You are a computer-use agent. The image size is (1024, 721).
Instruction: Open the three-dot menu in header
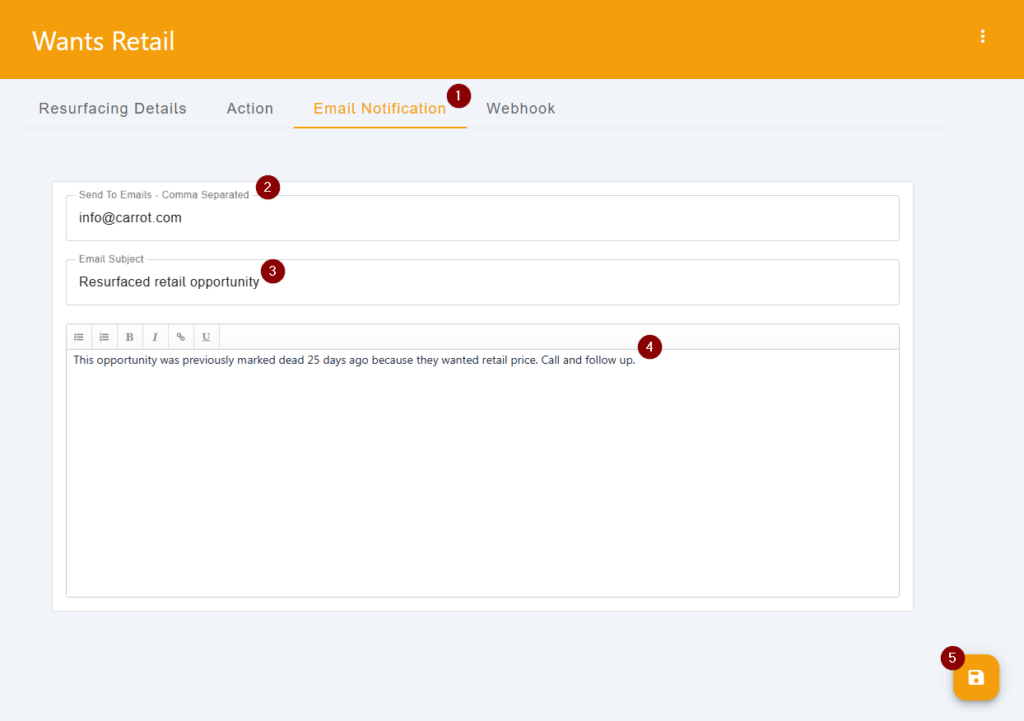click(x=983, y=37)
